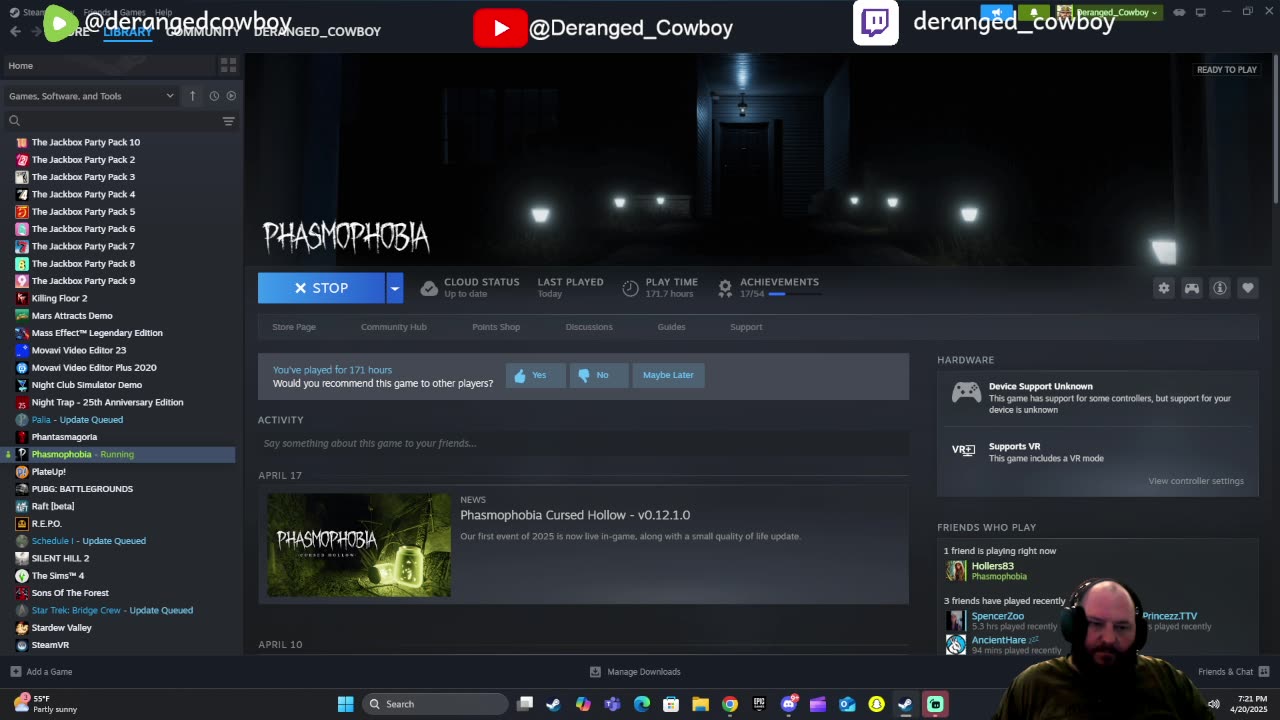Answer No to recommendation prompt
Image resolution: width=1280 pixels, height=720 pixels.
[x=598, y=375]
